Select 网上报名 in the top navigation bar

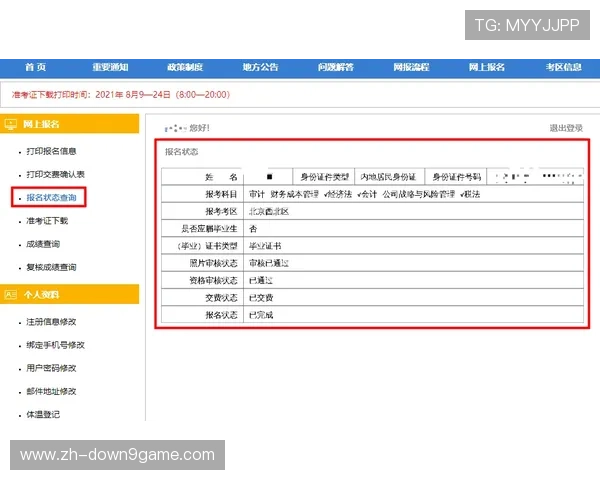coord(487,67)
